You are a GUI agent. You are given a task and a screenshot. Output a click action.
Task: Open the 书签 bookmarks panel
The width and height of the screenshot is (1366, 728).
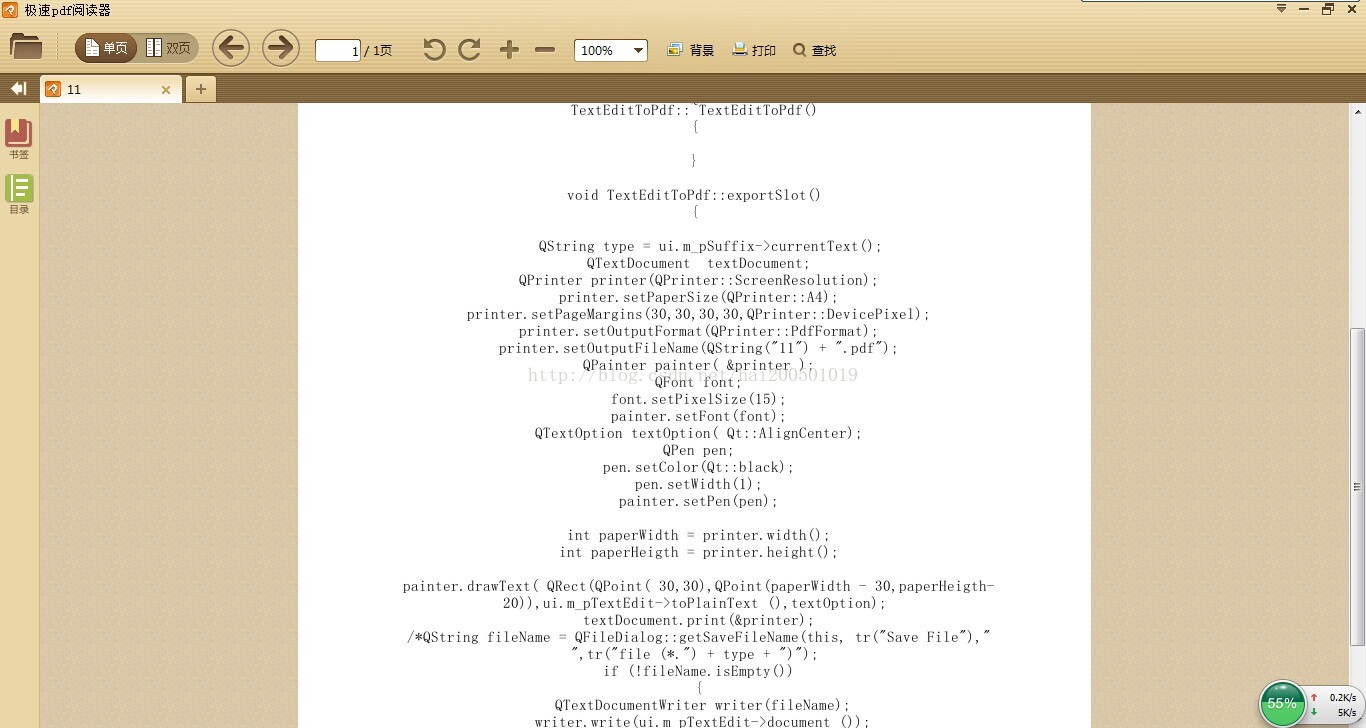19,139
